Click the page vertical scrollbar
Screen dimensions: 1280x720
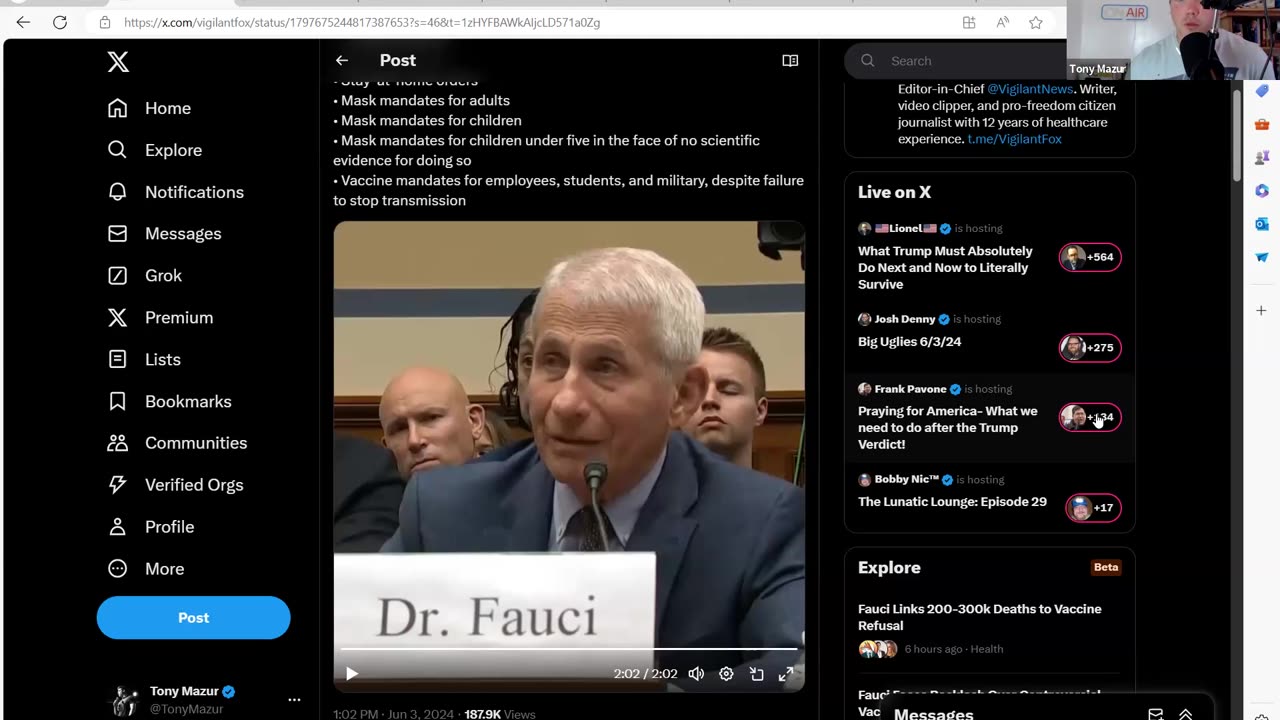(x=1236, y=135)
